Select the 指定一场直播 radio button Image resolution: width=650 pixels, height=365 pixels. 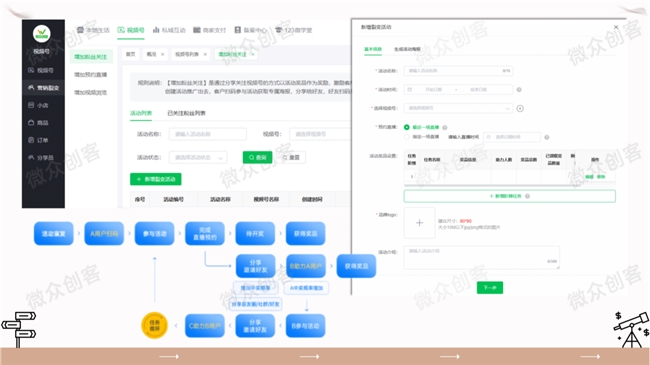(407, 137)
